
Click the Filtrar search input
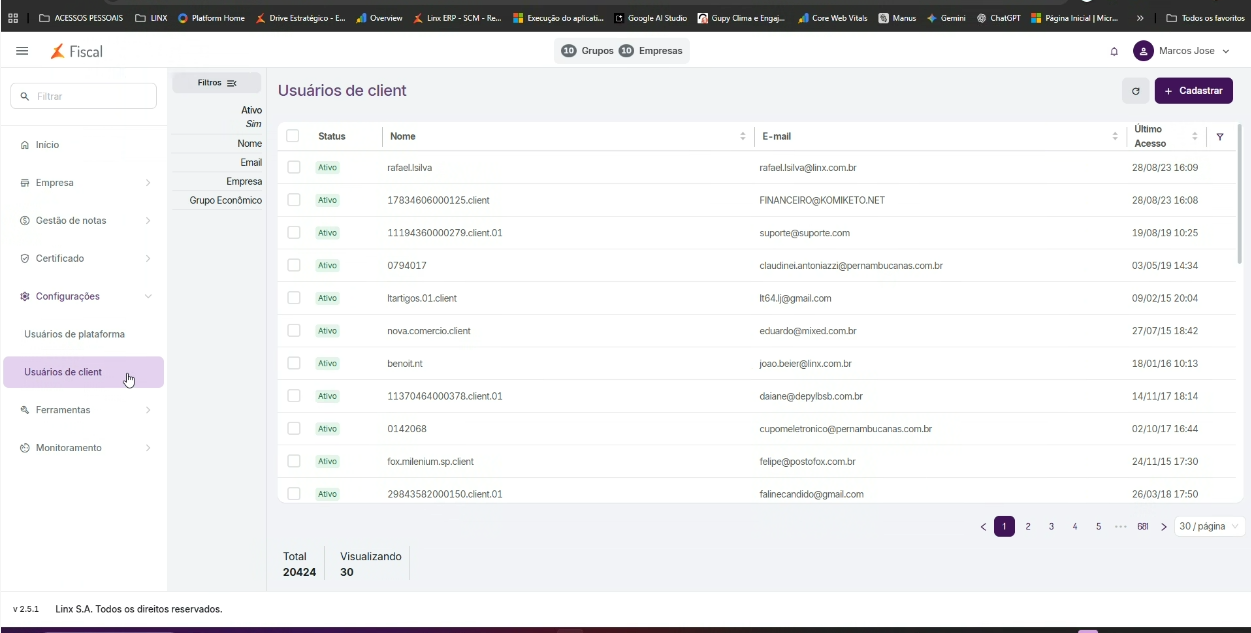pos(83,96)
